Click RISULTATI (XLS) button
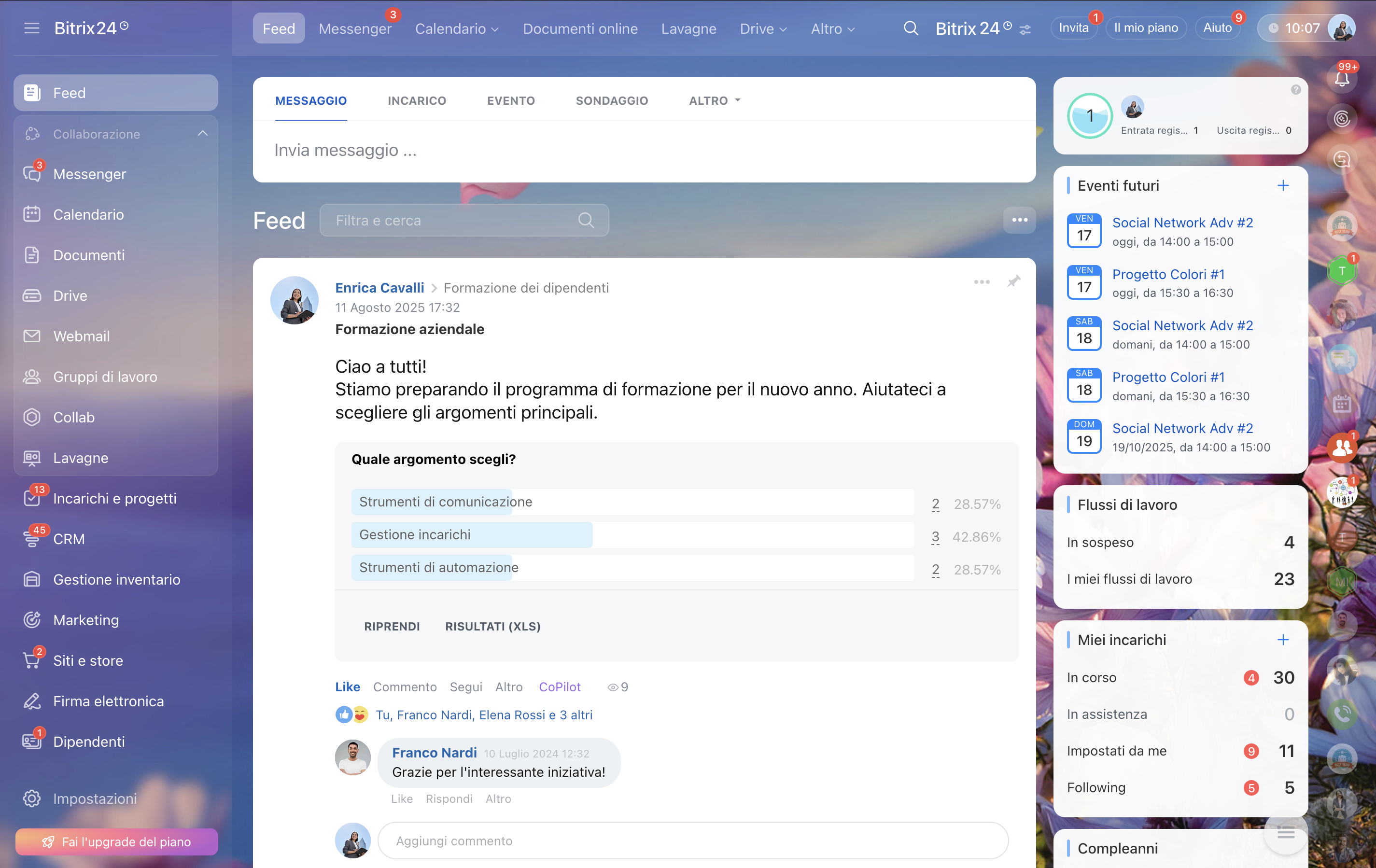The width and height of the screenshot is (1376, 868). click(492, 626)
